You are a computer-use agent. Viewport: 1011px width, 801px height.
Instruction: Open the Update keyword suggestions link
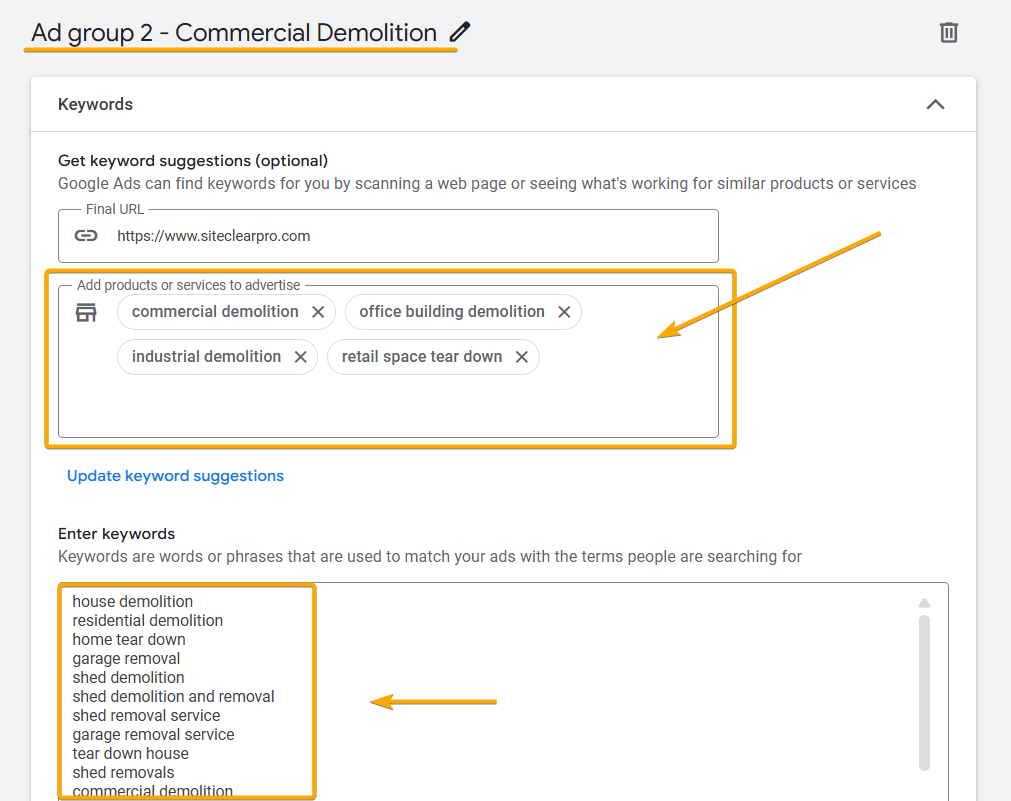175,476
